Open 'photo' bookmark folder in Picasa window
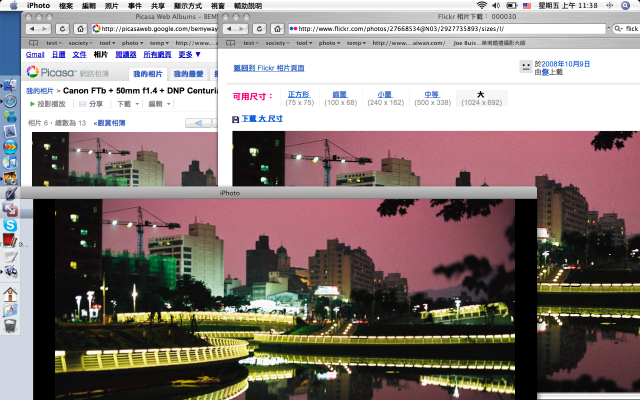This screenshot has height=400, width=640. 132,43
